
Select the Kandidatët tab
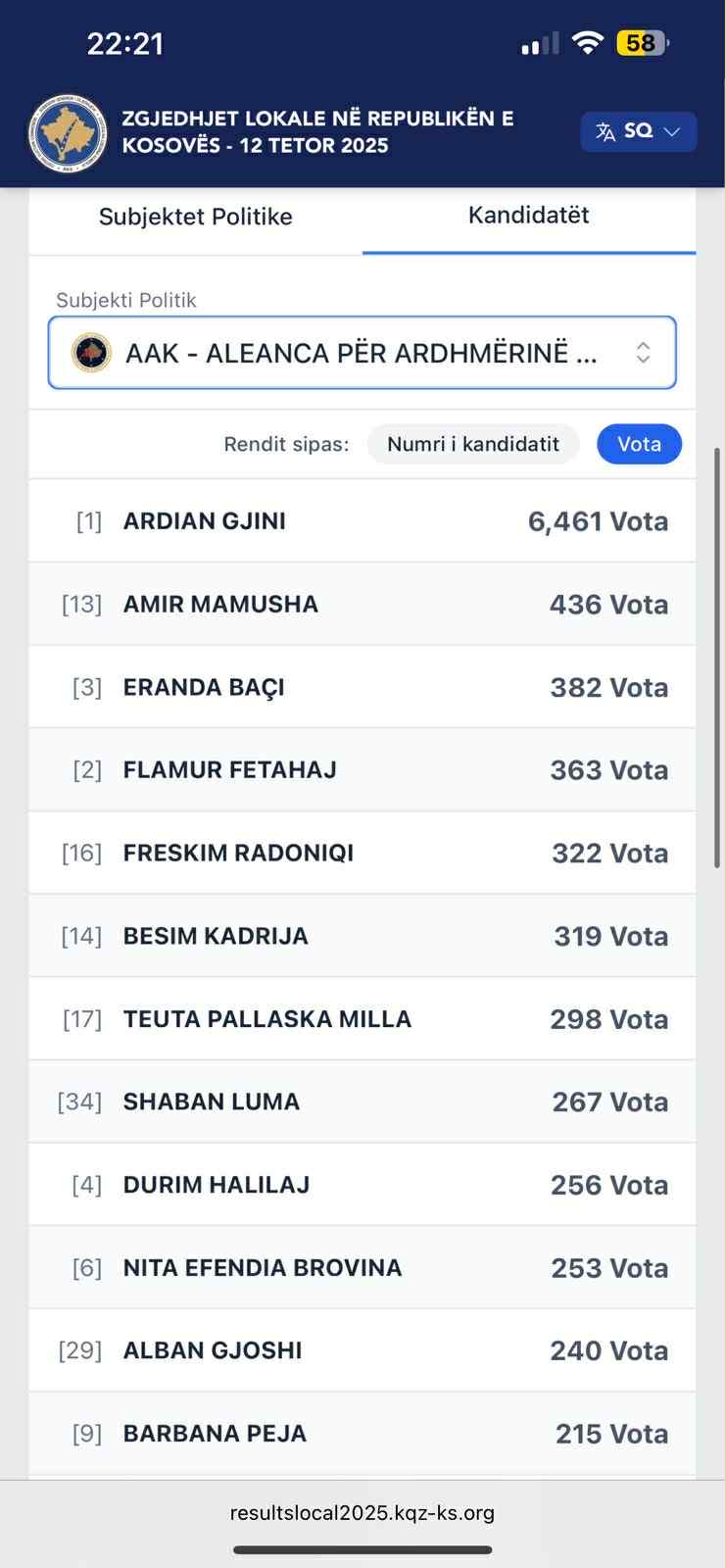tap(528, 216)
